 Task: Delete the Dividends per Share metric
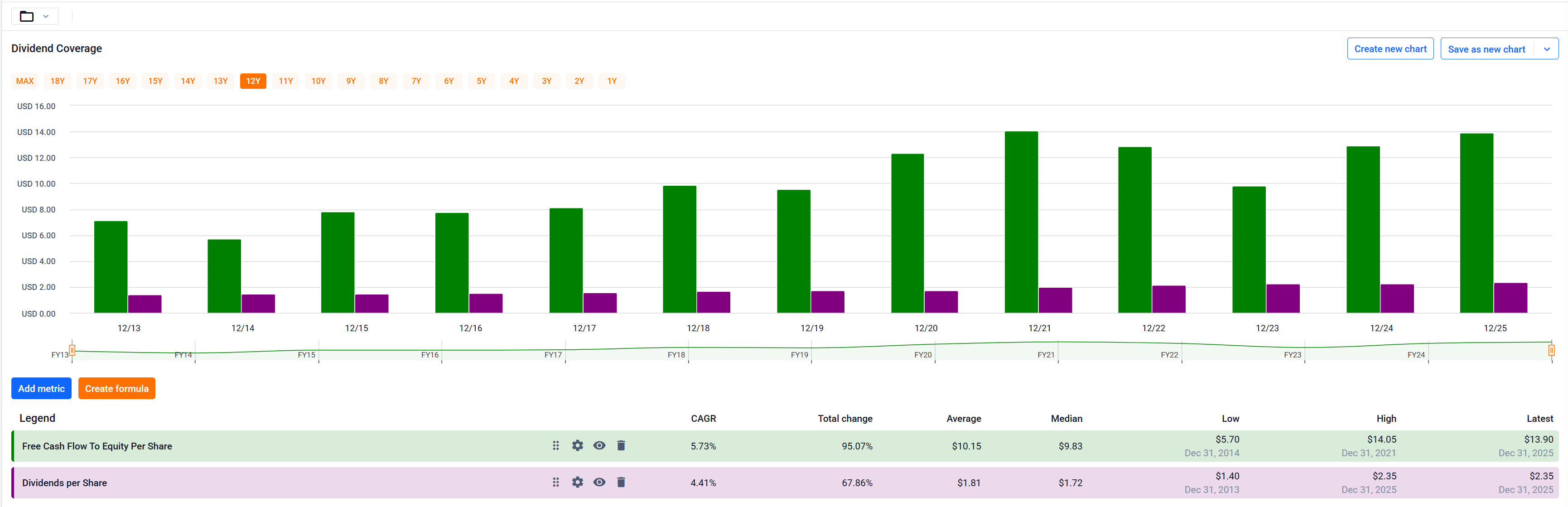click(x=621, y=482)
